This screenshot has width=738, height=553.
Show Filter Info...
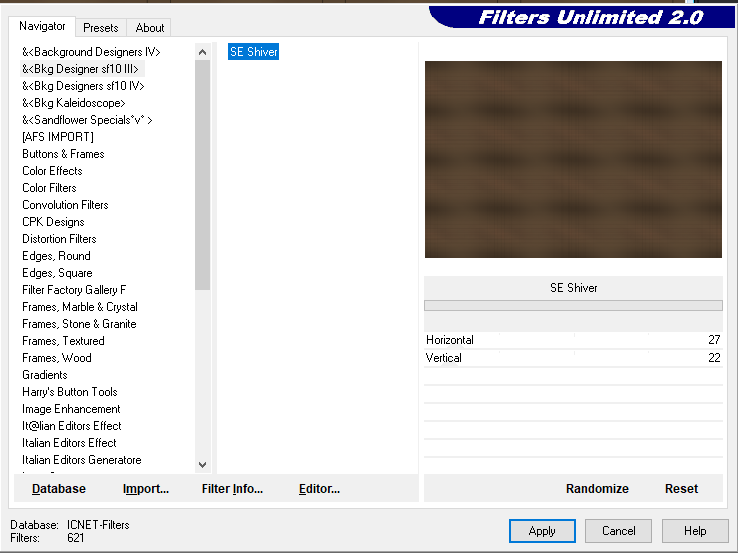(232, 489)
